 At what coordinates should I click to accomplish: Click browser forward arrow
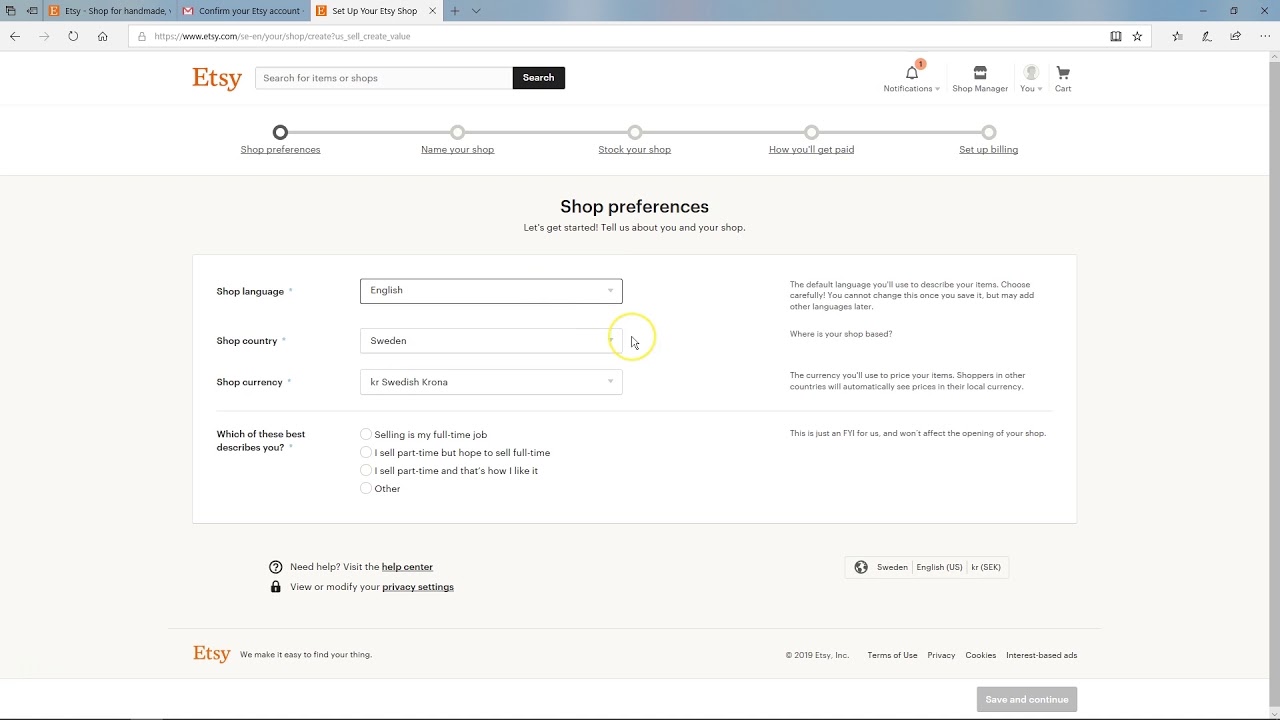click(44, 36)
